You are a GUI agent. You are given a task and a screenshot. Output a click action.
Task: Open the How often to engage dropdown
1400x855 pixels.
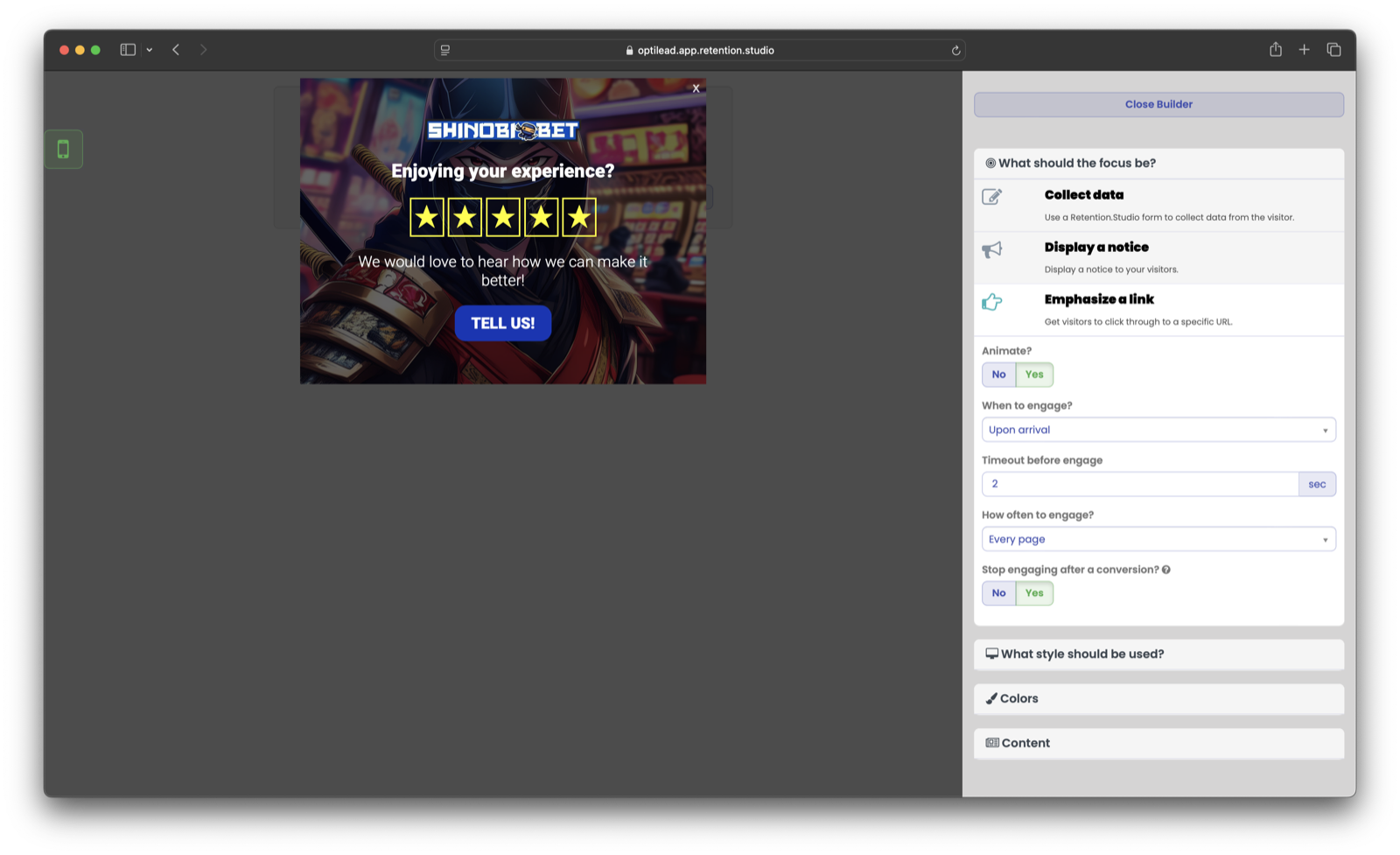1158,539
